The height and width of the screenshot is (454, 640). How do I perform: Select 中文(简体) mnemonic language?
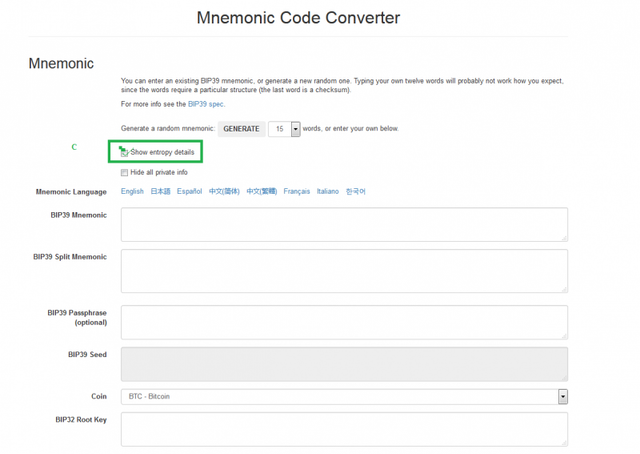(224, 191)
